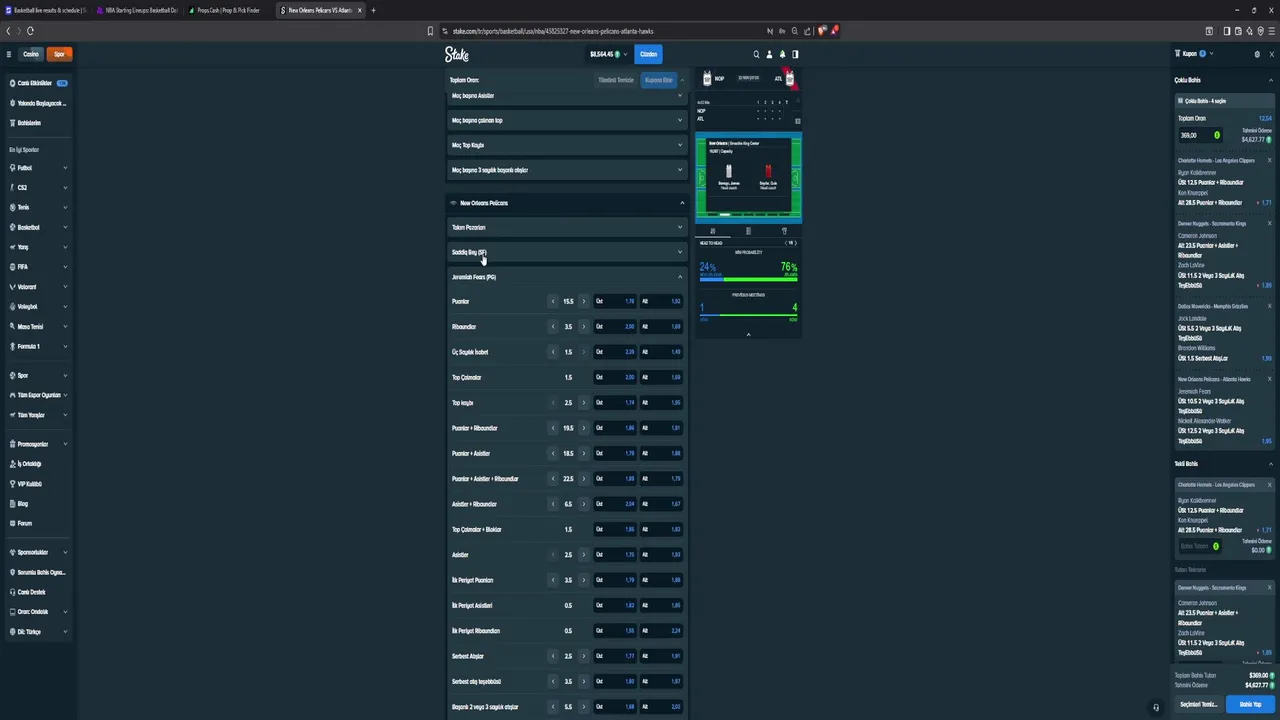Open Canlı Etkinlikler in the sidebar

pos(37,83)
